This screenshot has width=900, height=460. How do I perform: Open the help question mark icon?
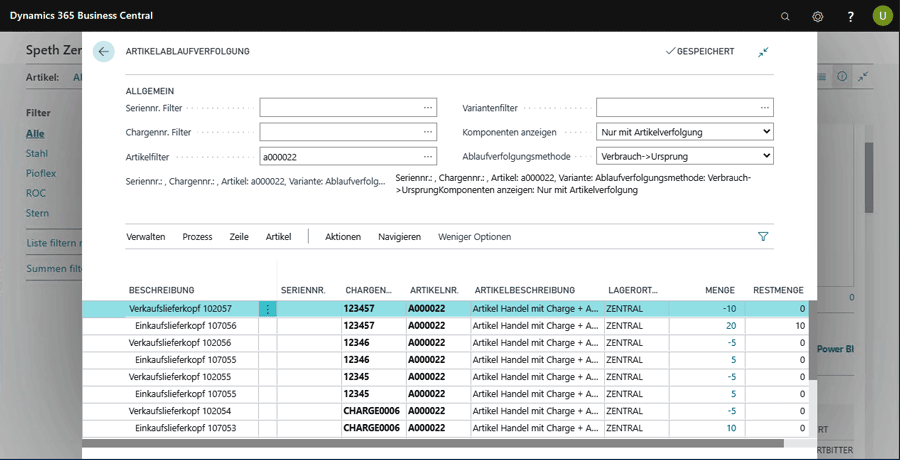click(x=851, y=16)
